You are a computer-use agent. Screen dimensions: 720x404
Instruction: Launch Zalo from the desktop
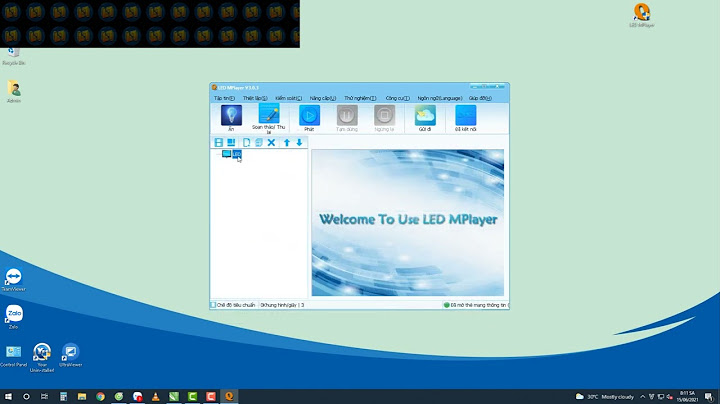point(14,317)
